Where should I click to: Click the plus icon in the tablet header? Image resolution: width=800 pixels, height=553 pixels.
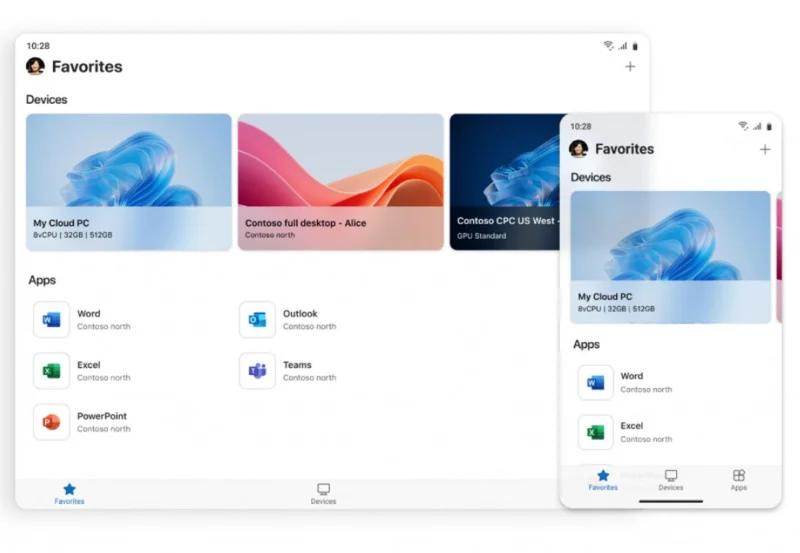[x=630, y=67]
